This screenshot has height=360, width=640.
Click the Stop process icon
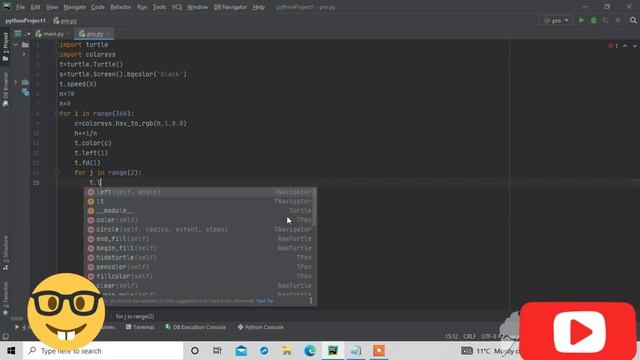618,20
